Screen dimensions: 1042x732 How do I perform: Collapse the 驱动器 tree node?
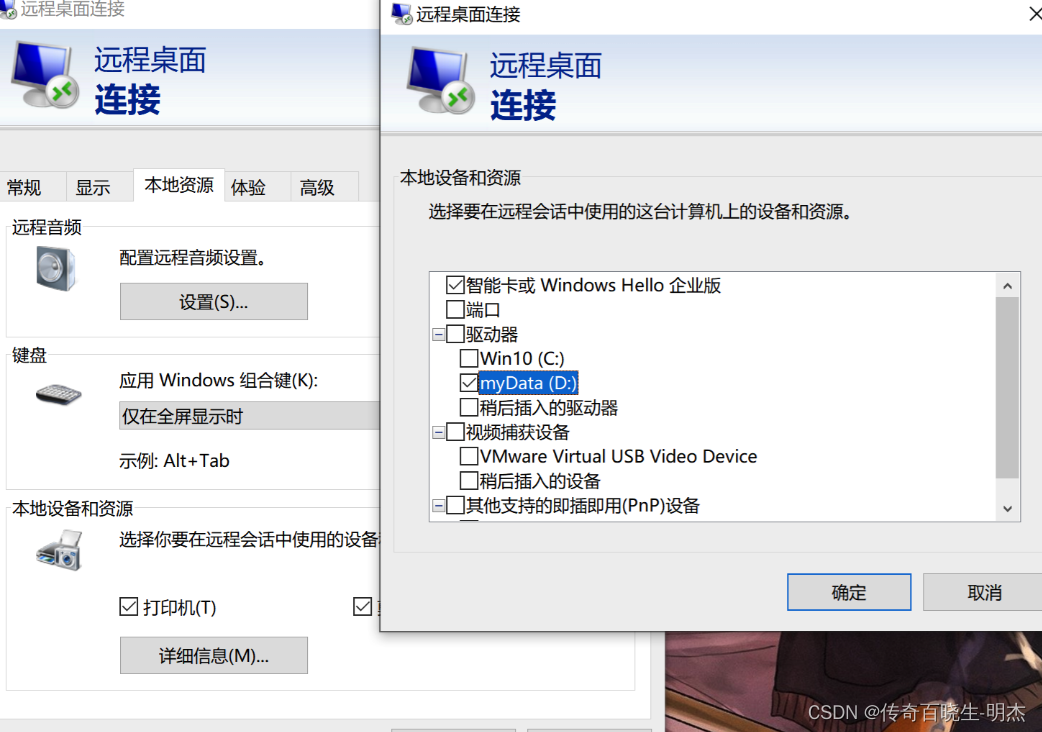coord(439,334)
